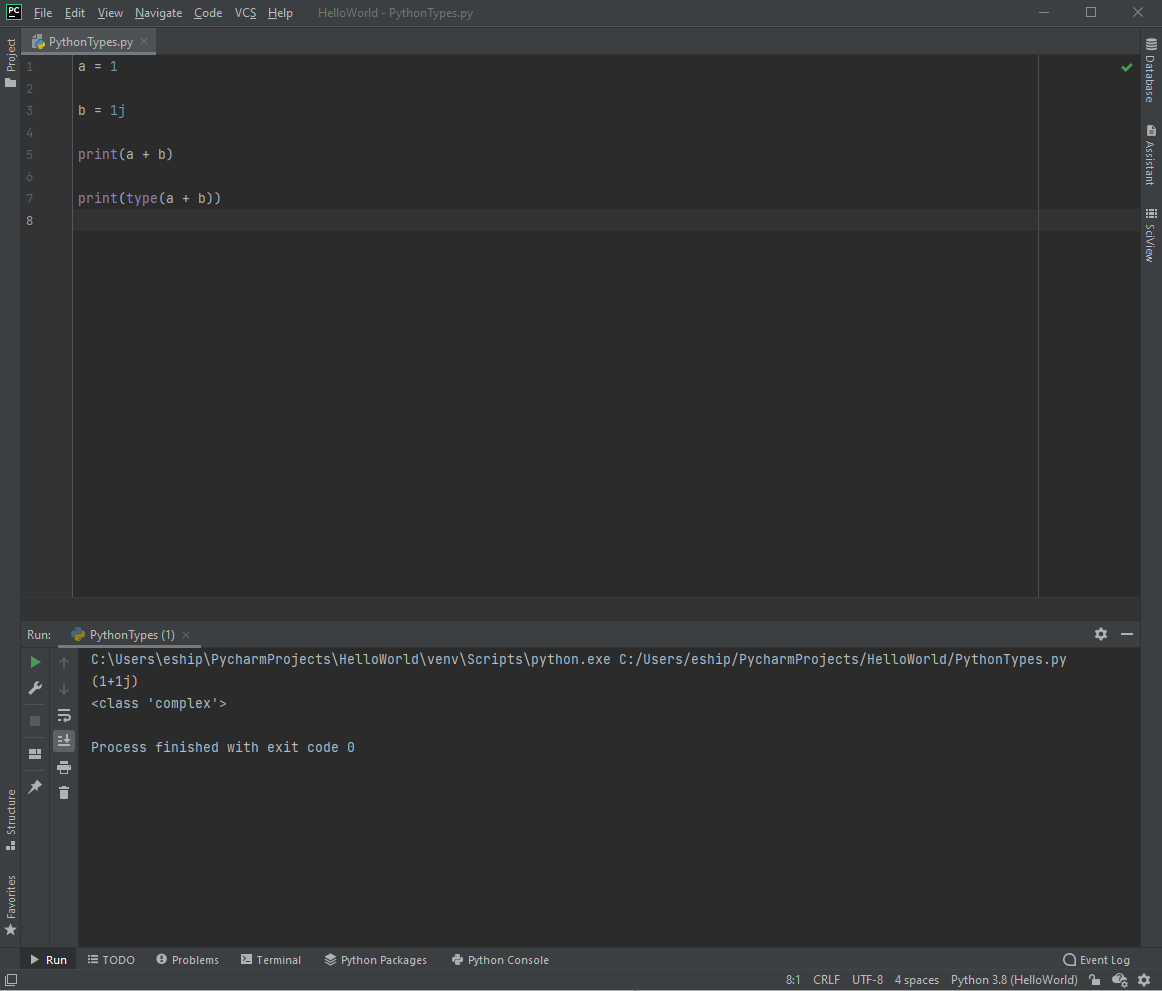1162x991 pixels.
Task: Click the read-only lock icon in status bar
Action: pos(1095,980)
